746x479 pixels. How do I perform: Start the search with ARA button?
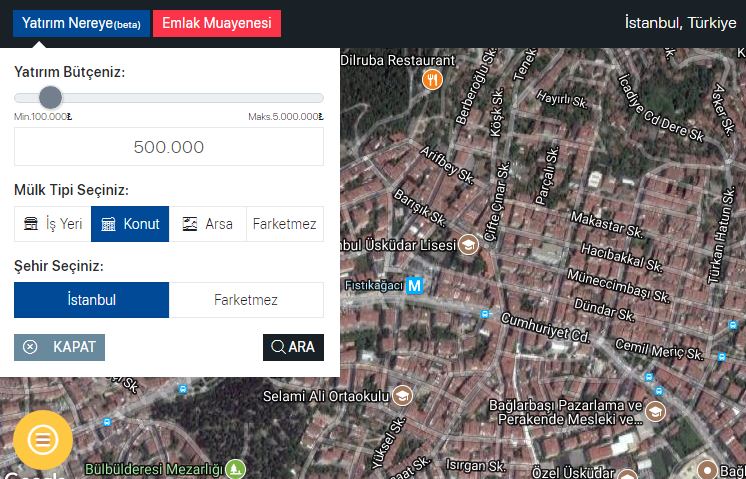[294, 347]
